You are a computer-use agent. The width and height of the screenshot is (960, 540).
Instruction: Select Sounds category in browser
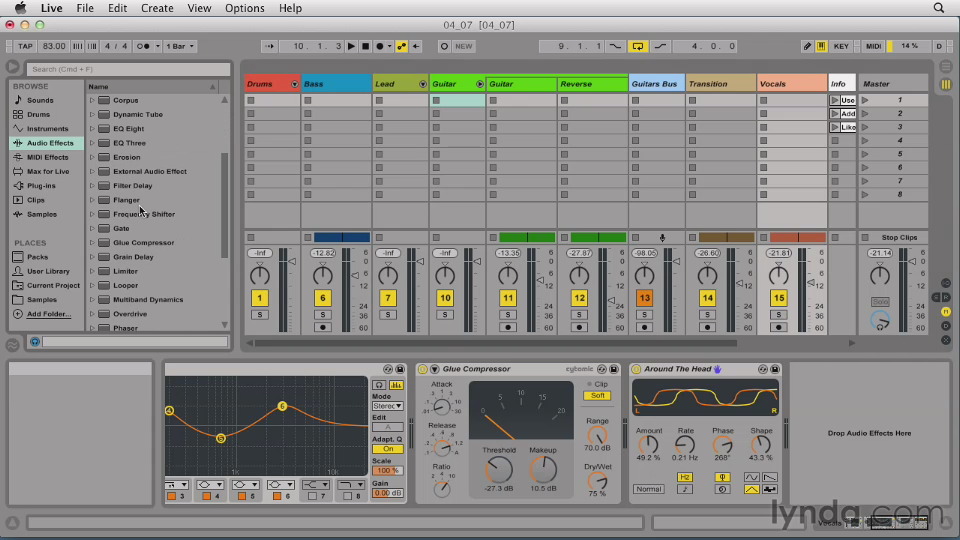(x=40, y=100)
